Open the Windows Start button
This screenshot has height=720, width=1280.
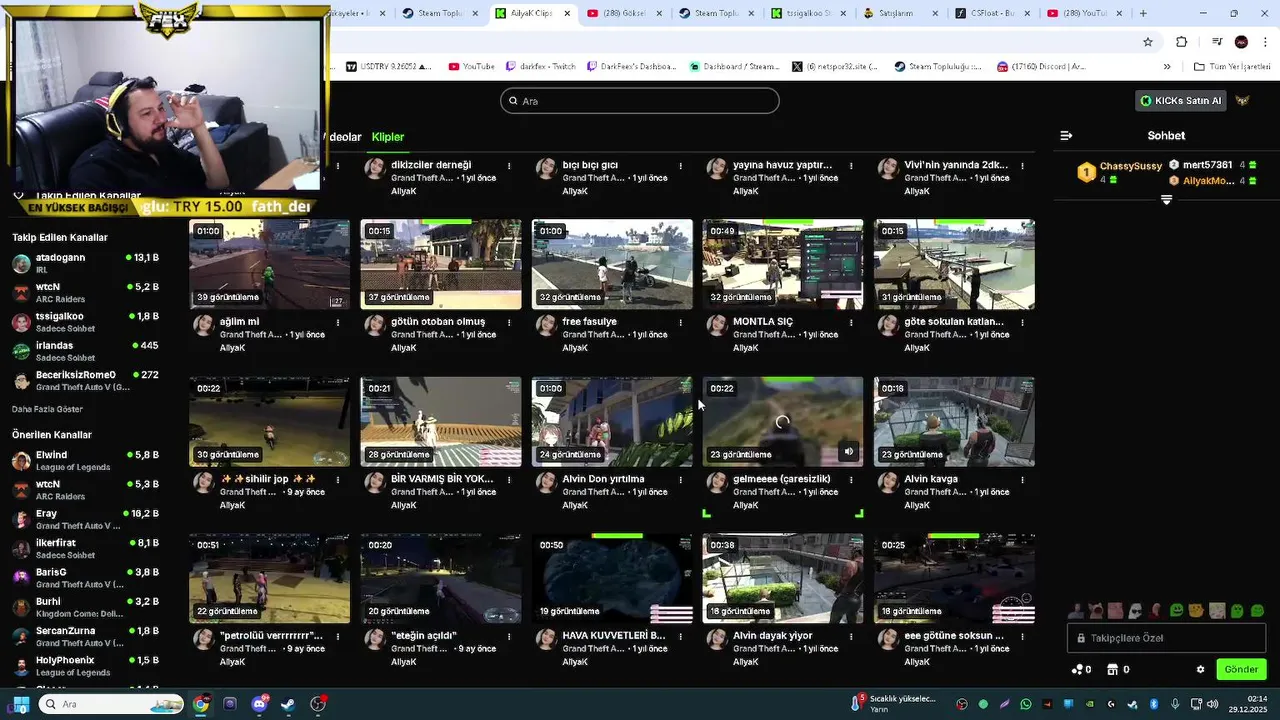(20, 704)
